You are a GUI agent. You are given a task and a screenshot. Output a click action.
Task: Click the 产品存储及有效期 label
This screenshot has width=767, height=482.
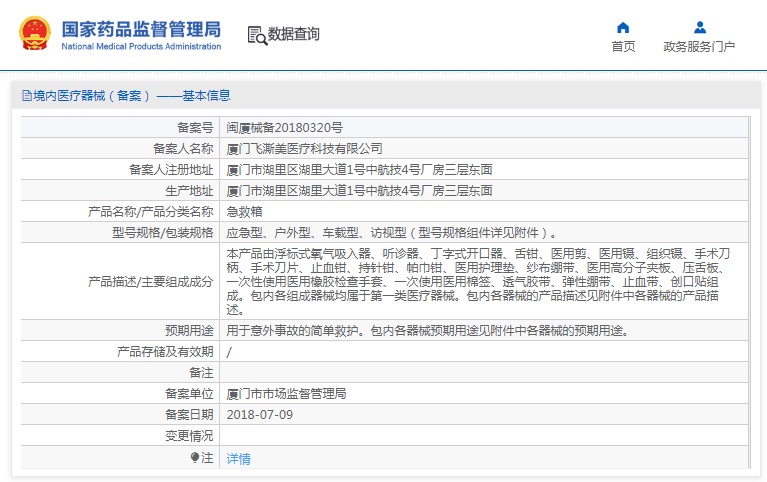click(x=165, y=352)
